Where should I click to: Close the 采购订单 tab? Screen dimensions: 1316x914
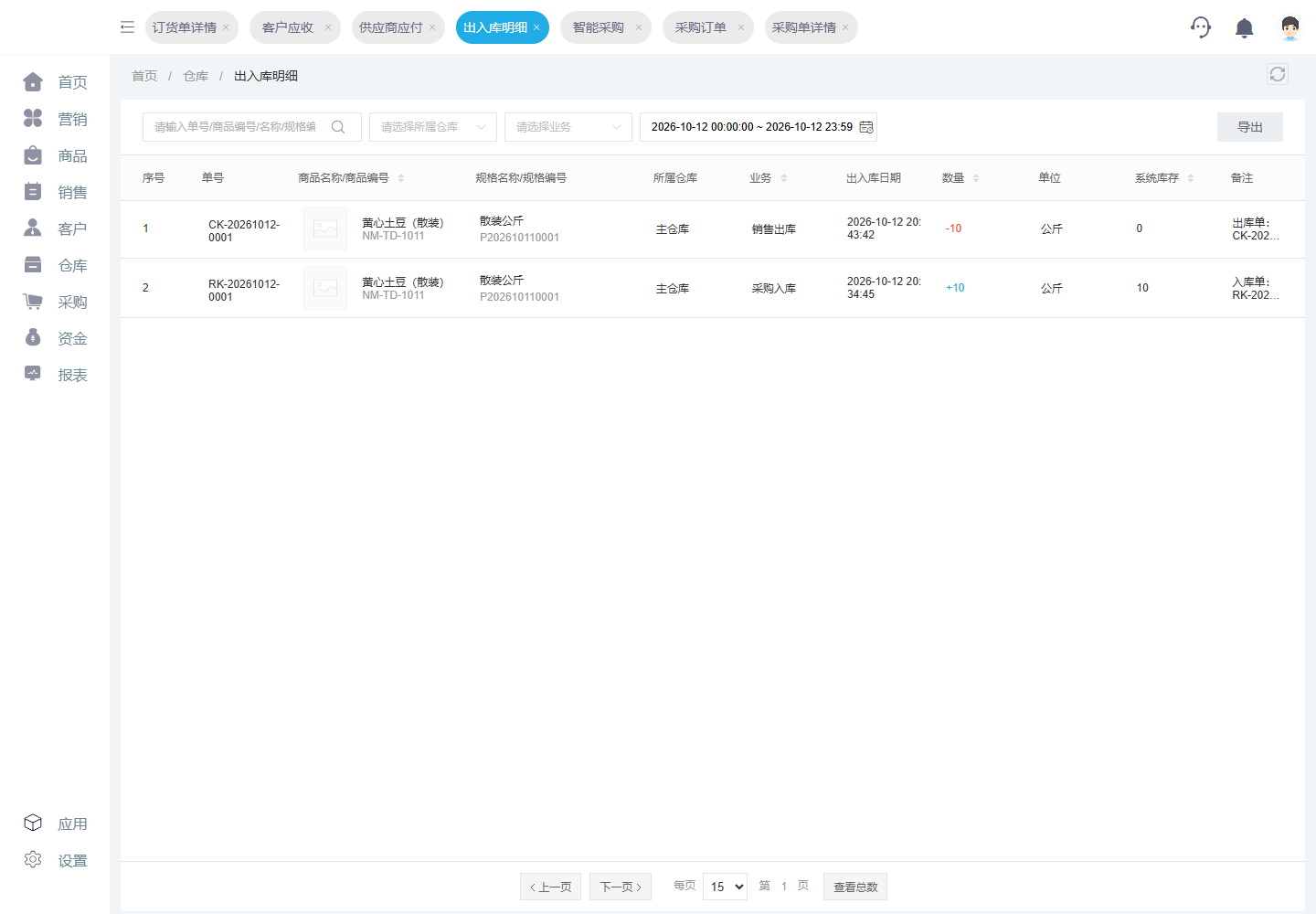pos(741,27)
